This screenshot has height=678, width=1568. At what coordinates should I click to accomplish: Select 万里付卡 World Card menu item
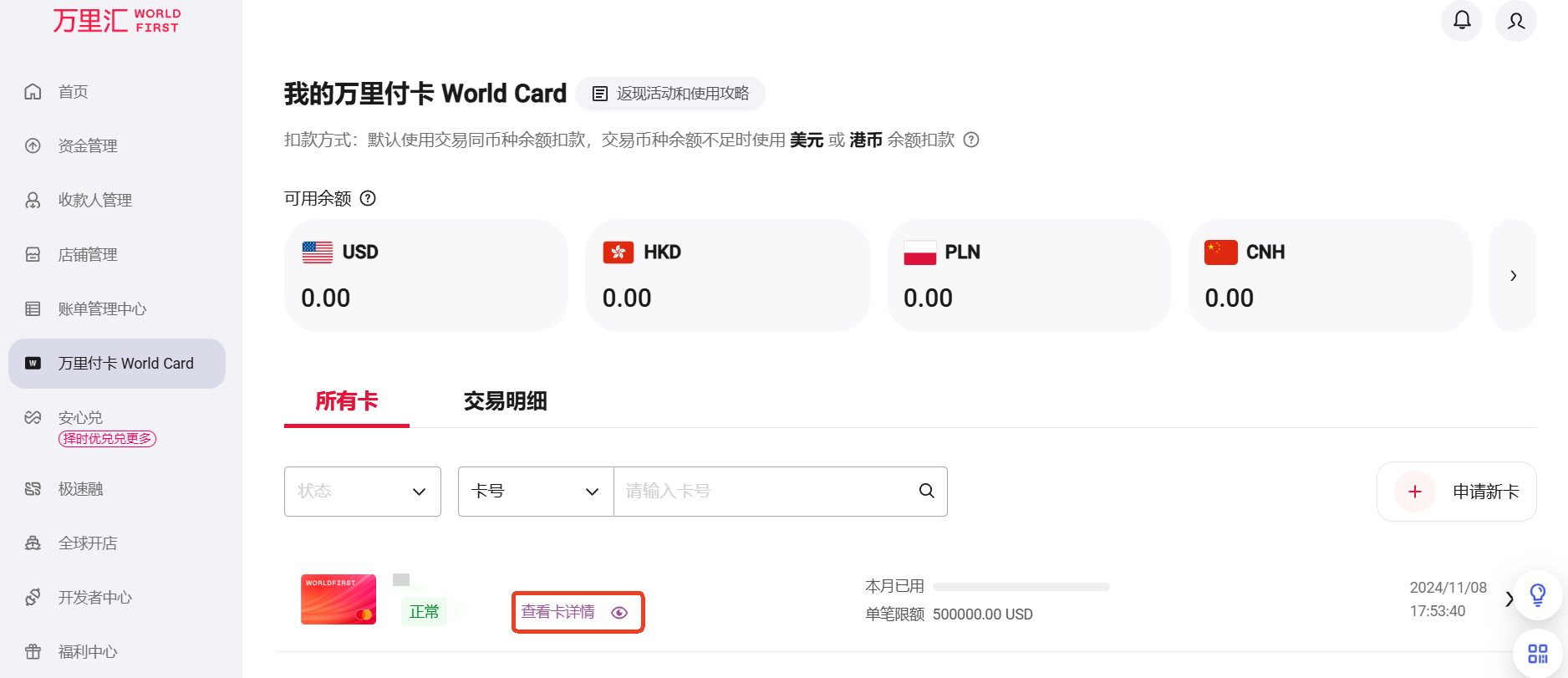pyautogui.click(x=117, y=364)
